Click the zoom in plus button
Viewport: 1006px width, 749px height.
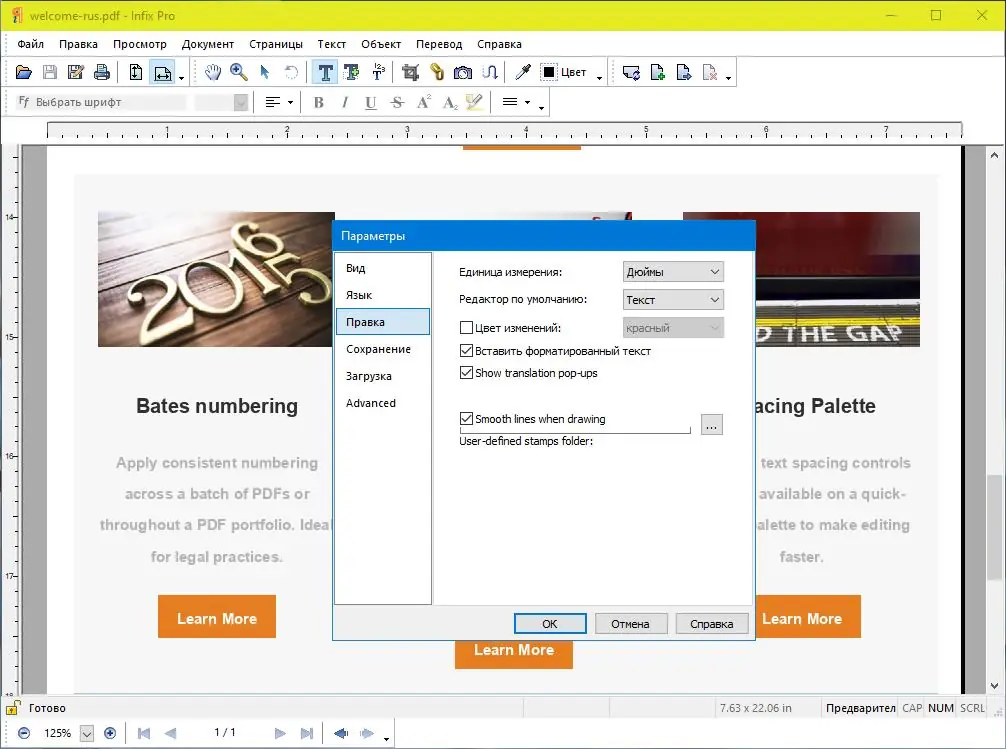[110, 733]
